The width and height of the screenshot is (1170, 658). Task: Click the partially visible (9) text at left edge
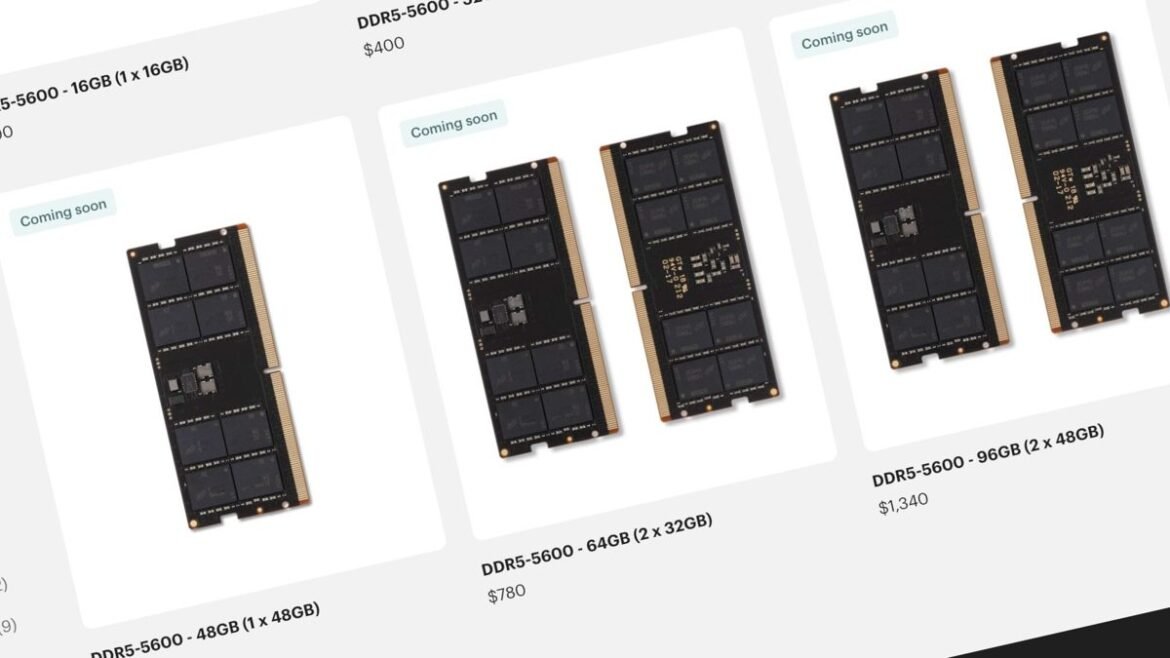(x=7, y=625)
